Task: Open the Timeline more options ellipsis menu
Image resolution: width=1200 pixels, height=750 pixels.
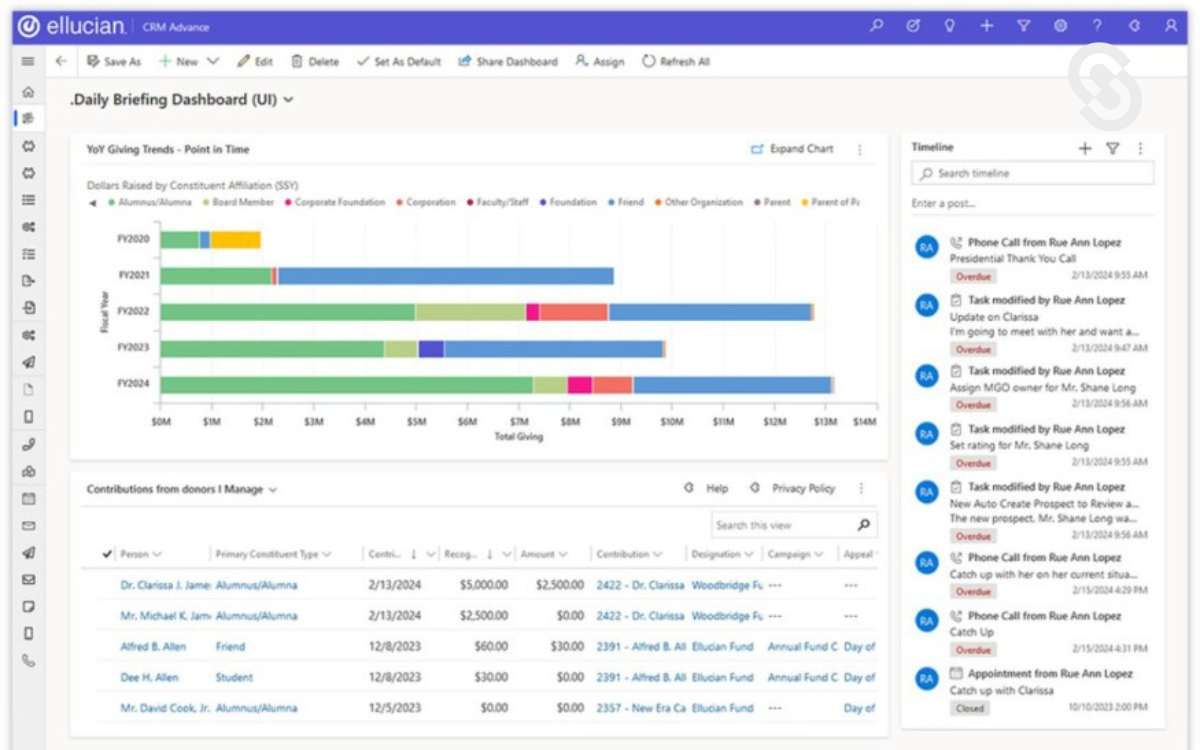Action: tap(1140, 147)
